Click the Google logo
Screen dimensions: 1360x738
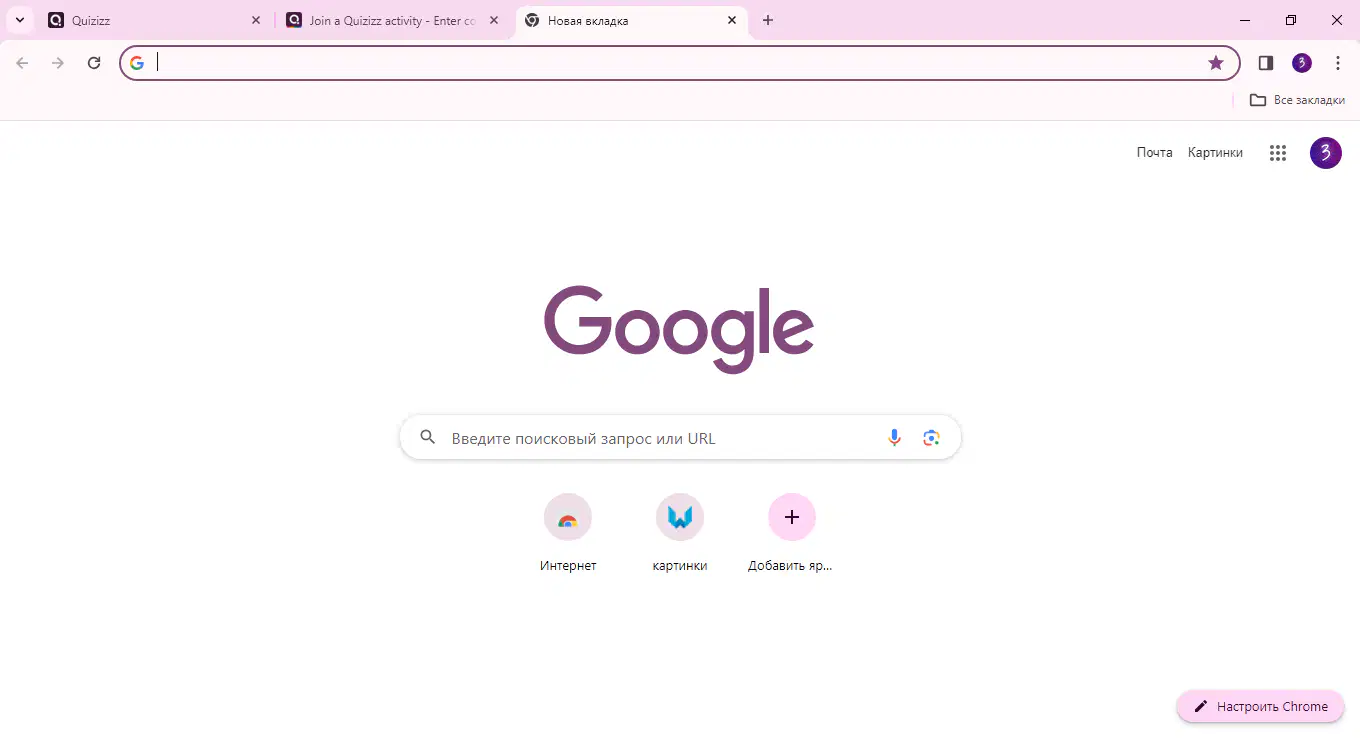[679, 329]
